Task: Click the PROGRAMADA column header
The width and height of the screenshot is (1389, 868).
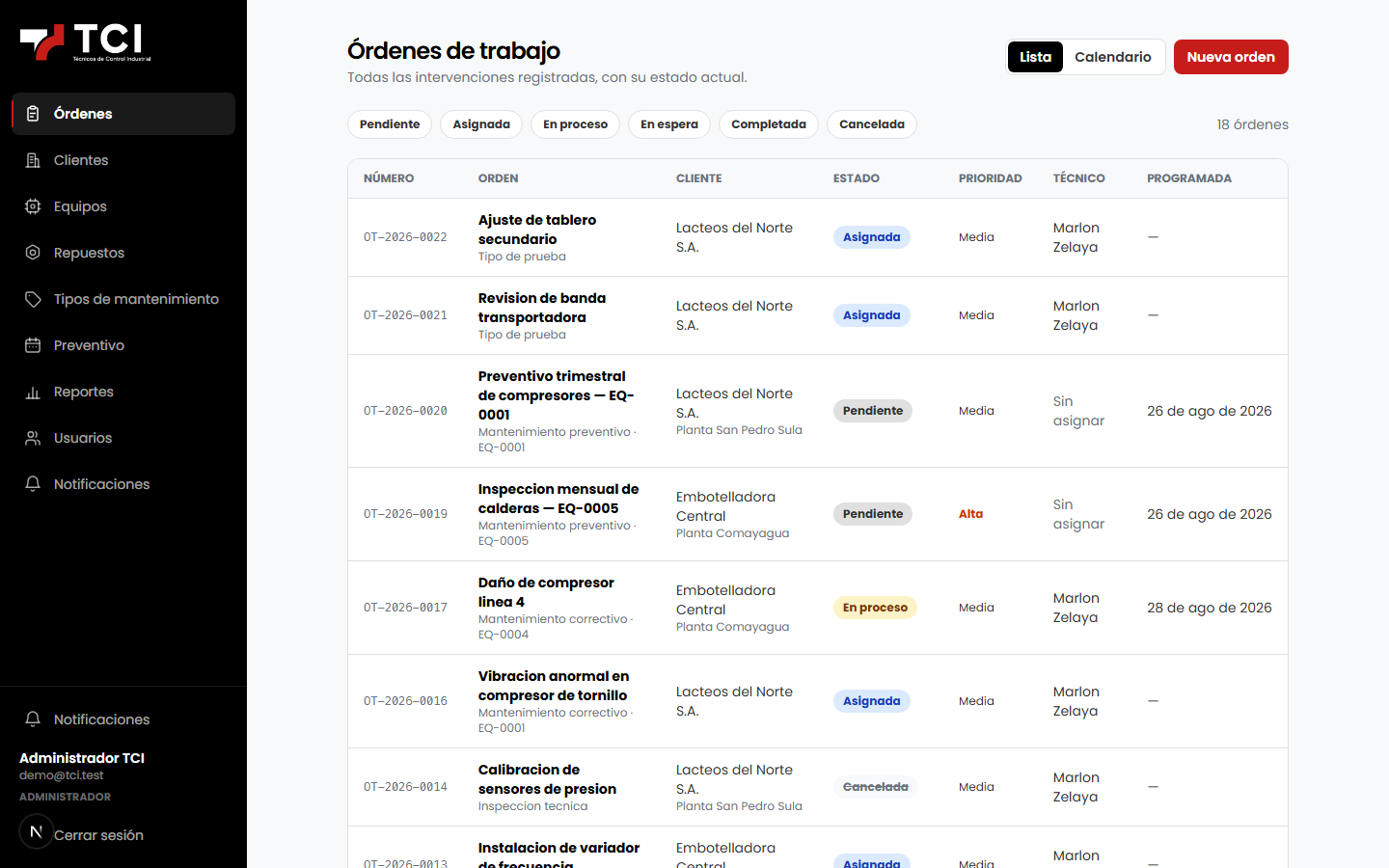Action: (1189, 178)
